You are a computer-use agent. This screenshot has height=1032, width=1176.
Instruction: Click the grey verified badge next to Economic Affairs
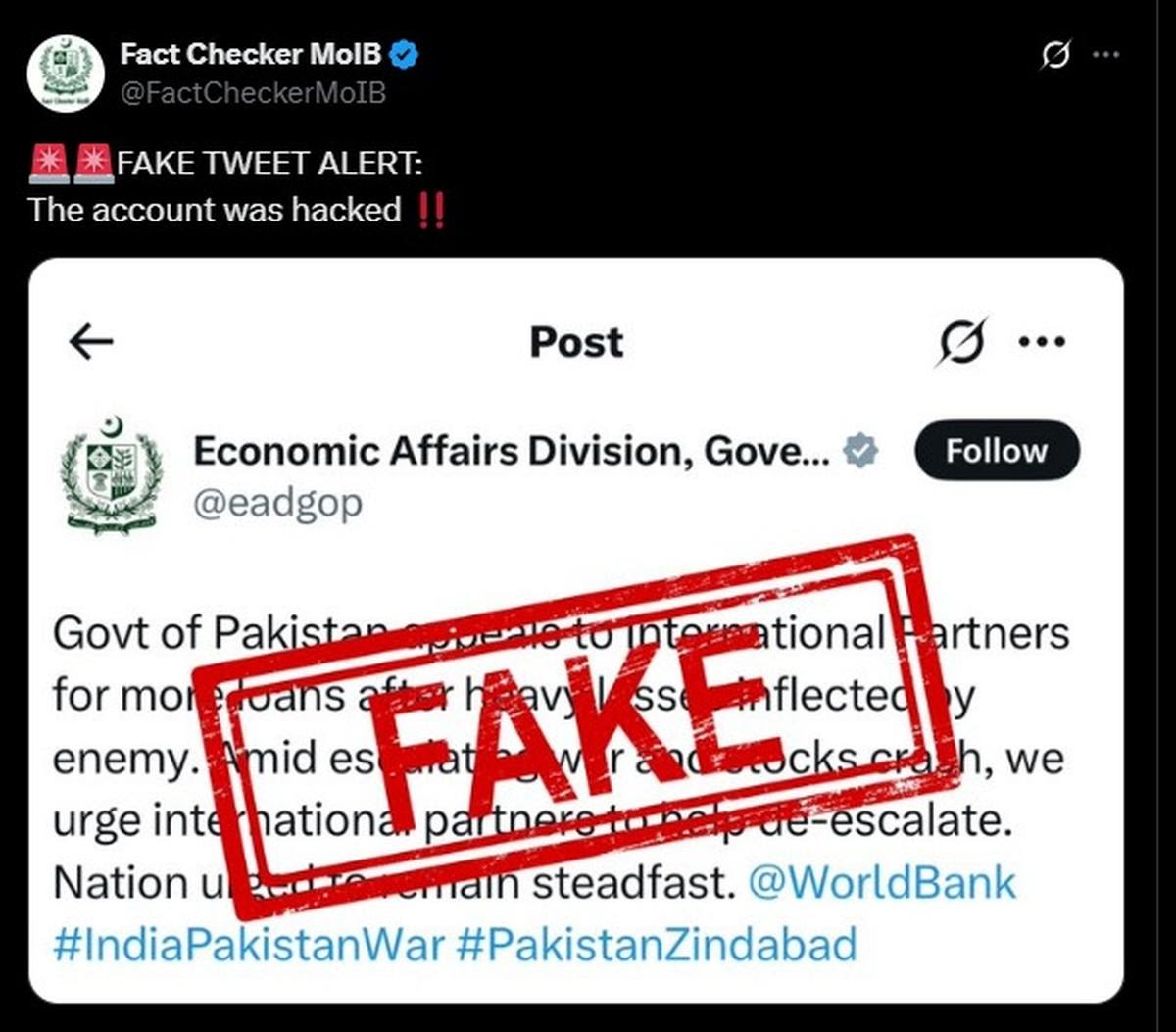click(x=860, y=450)
